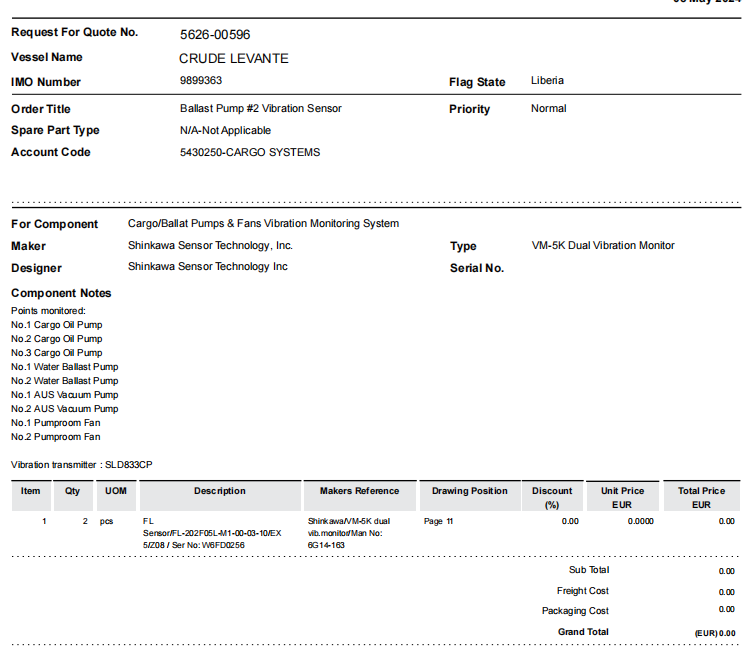The height and width of the screenshot is (657, 744).
Task: Click the Request For Quote number 5626-00596
Action: (x=214, y=34)
